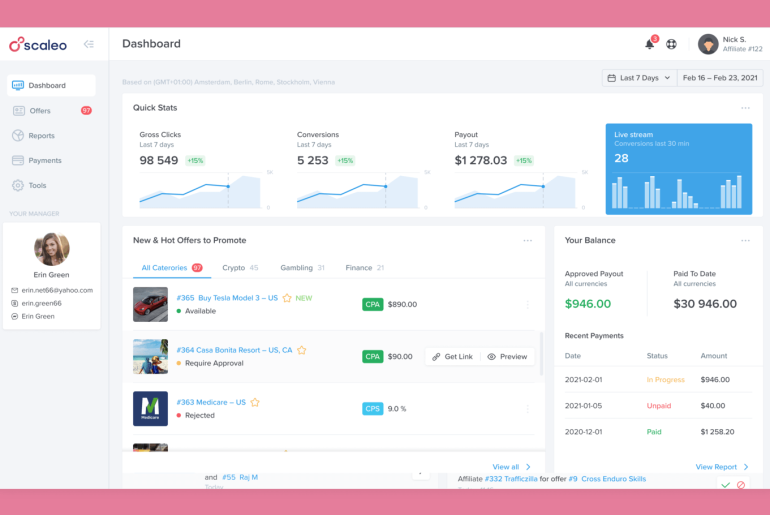Approve request with green check icon
Image resolution: width=770 pixels, height=515 pixels.
725,485
